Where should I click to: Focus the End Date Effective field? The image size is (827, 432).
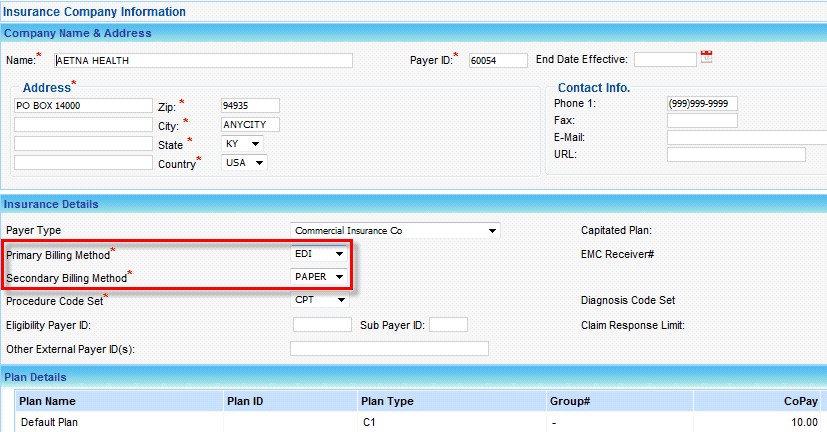664,59
